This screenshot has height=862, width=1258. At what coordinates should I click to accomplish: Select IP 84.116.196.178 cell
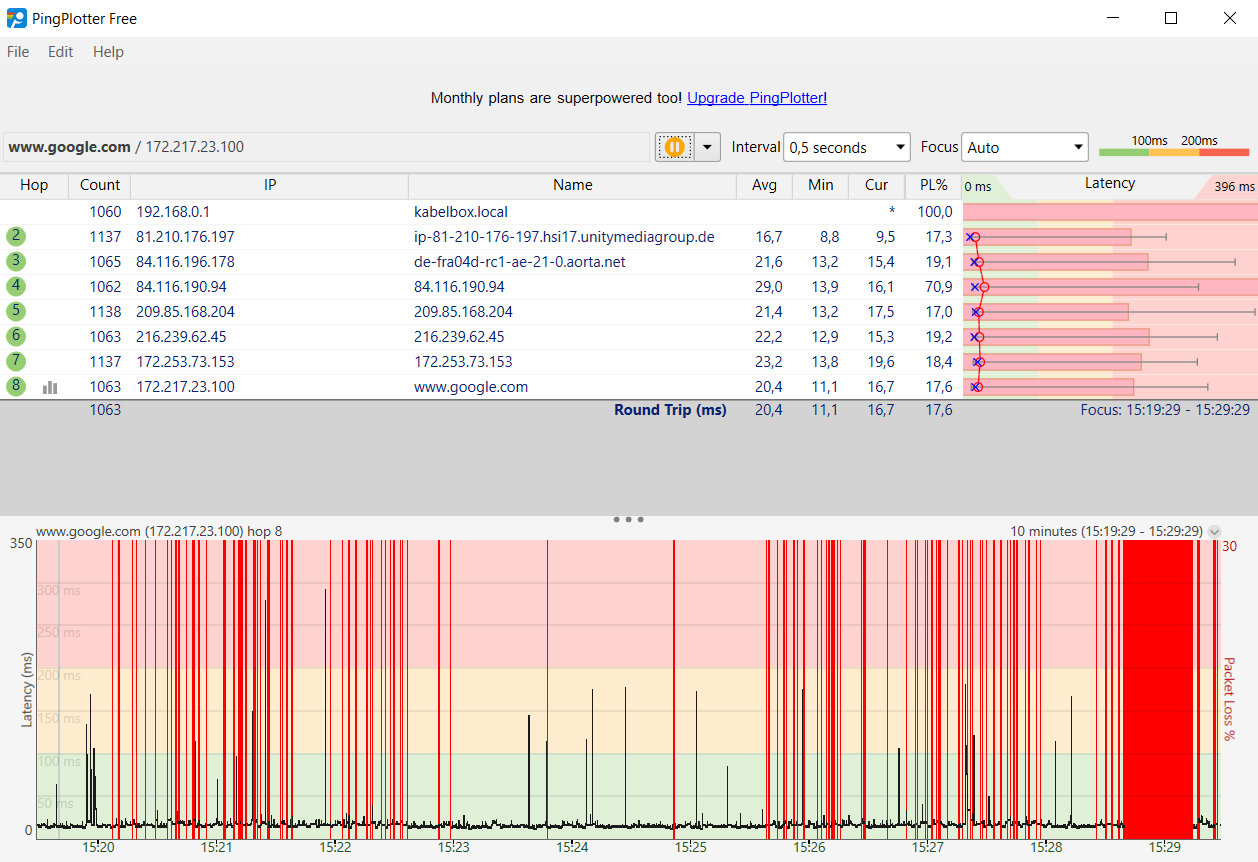pos(185,262)
